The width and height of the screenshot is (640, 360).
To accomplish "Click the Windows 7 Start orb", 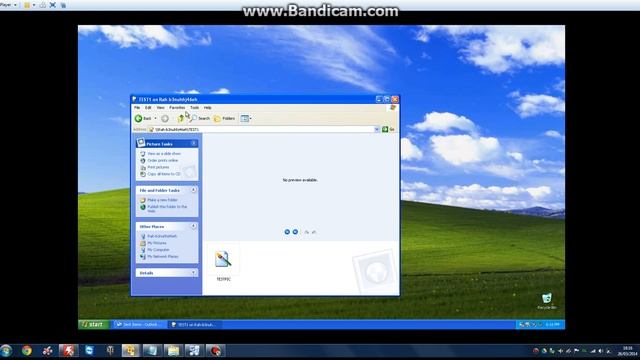I will tap(6, 351).
